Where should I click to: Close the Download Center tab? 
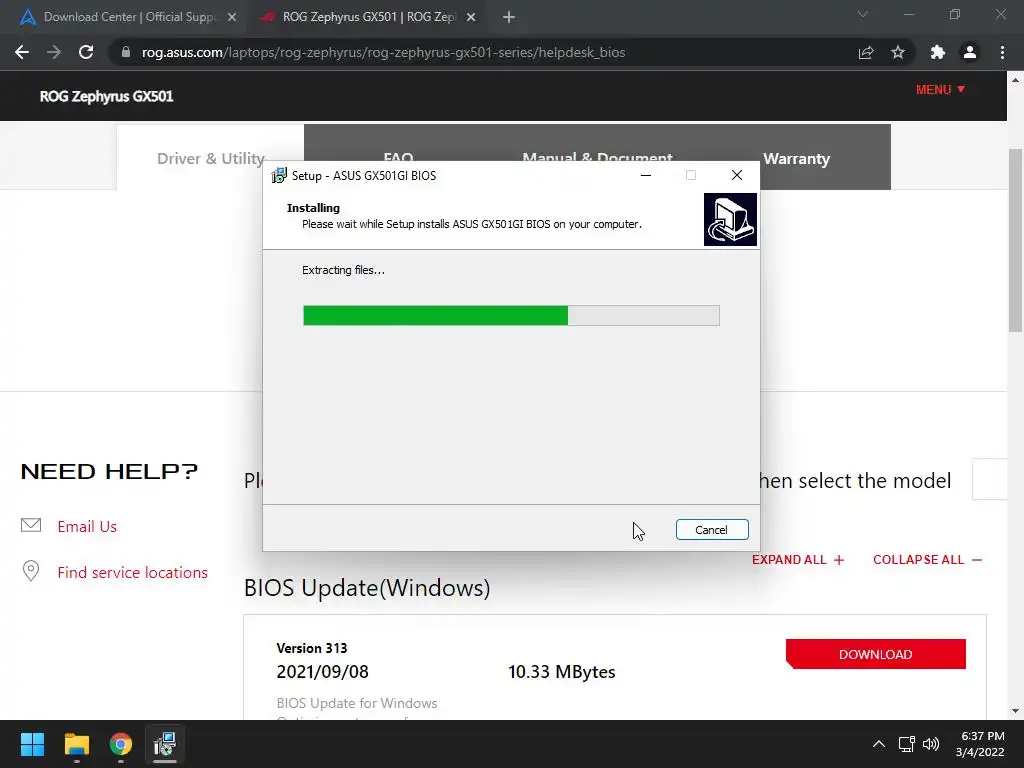tap(232, 17)
